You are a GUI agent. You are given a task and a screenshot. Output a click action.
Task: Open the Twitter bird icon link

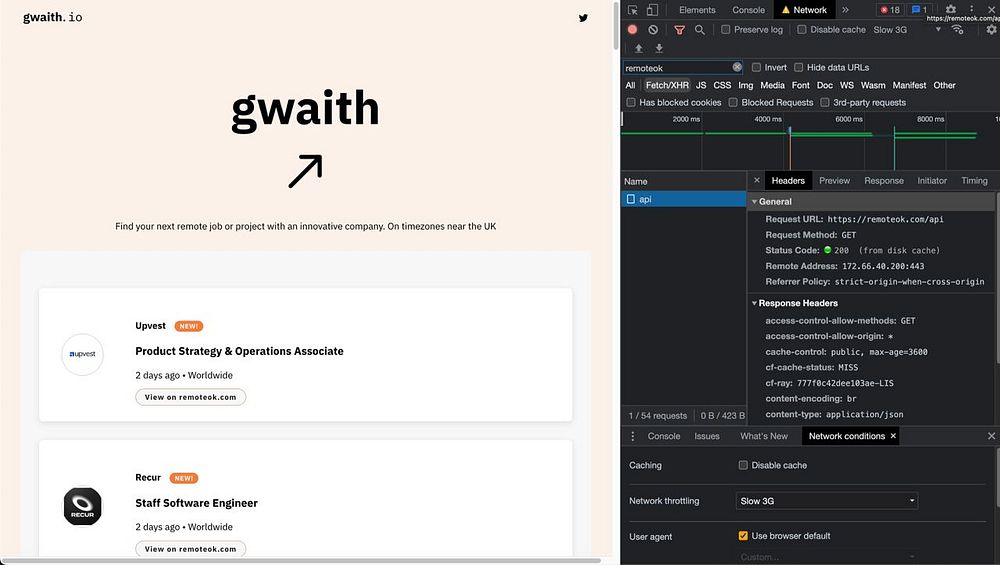click(583, 18)
